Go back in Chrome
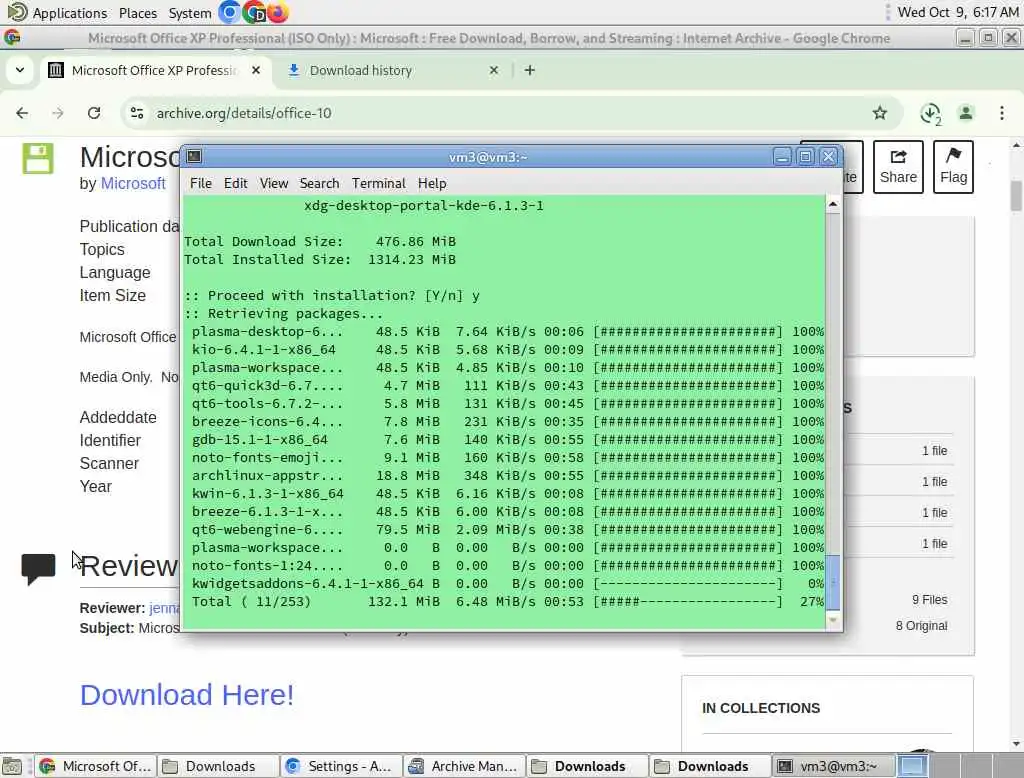 click(22, 113)
